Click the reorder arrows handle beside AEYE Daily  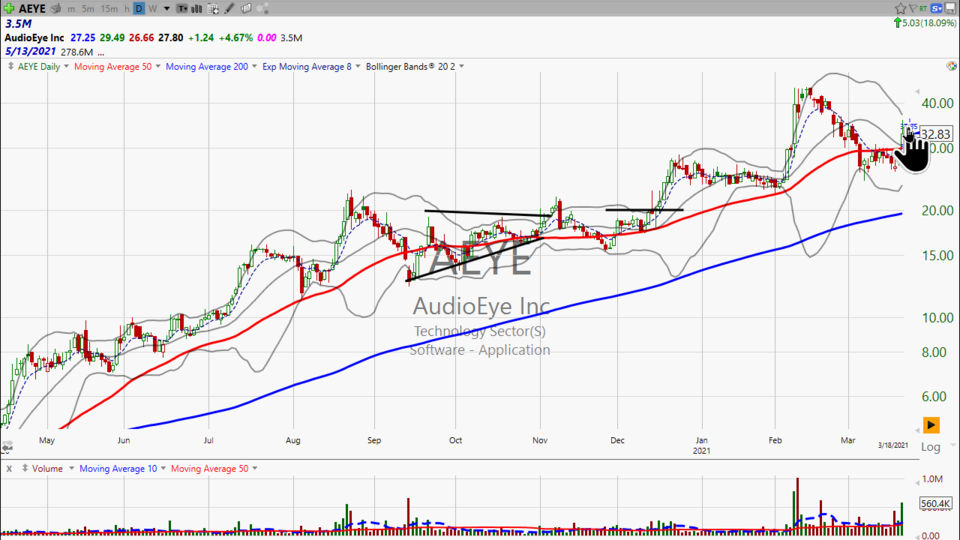(10, 66)
